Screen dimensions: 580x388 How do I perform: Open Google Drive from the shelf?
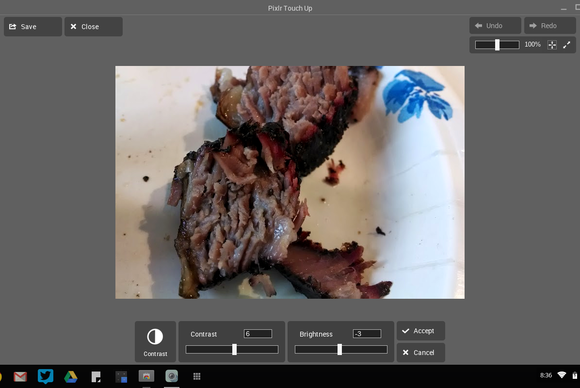(71, 377)
